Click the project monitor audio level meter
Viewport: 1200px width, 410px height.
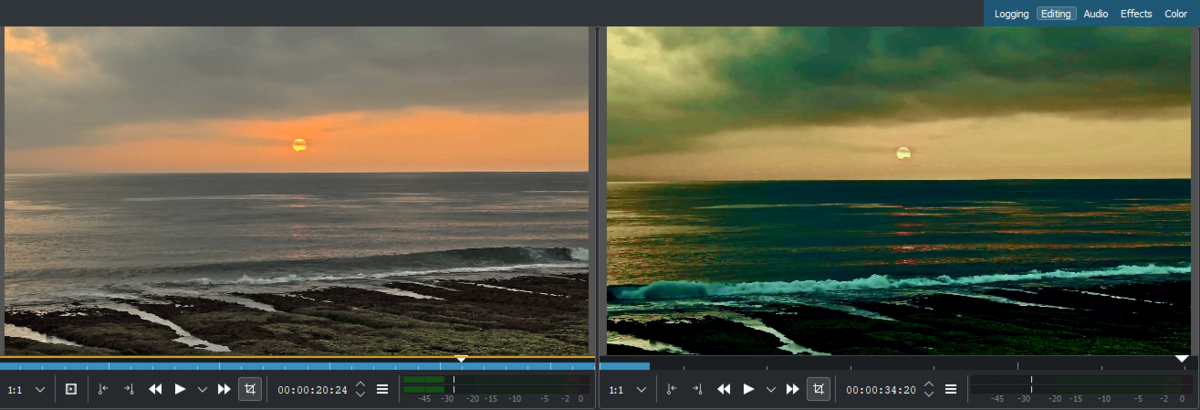tap(1078, 383)
